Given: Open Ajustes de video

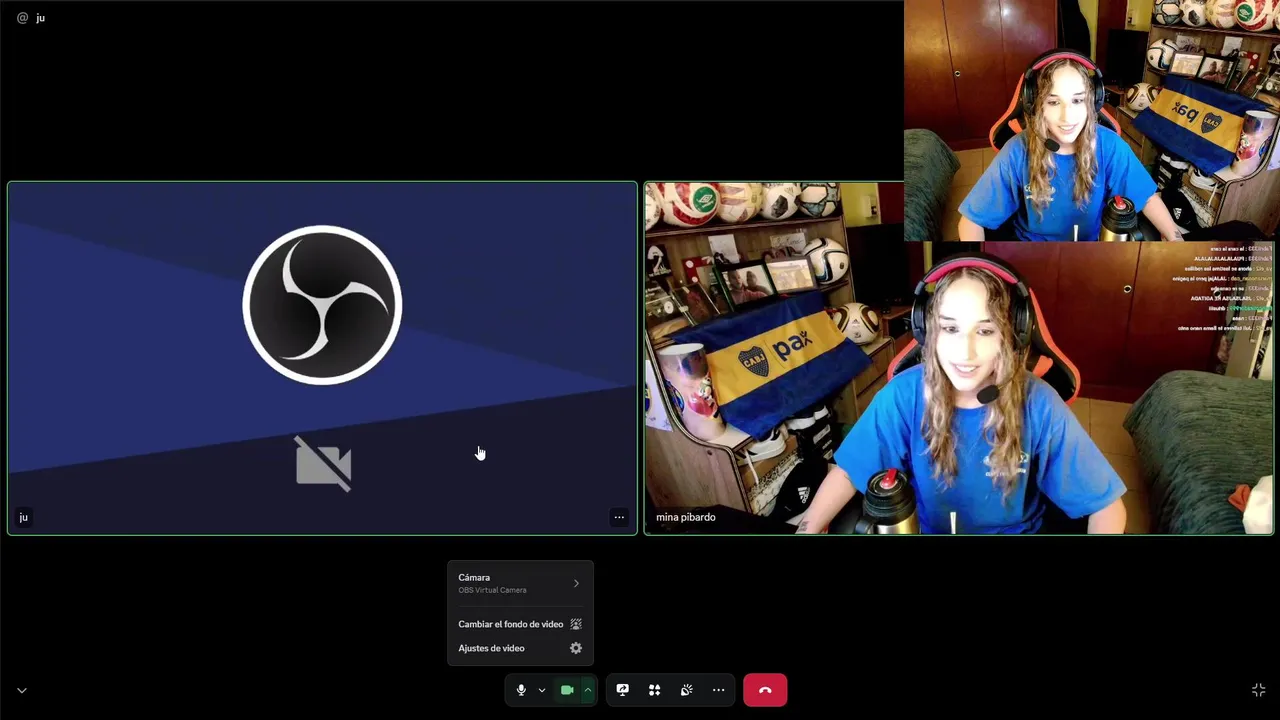Looking at the screenshot, I should (x=520, y=648).
